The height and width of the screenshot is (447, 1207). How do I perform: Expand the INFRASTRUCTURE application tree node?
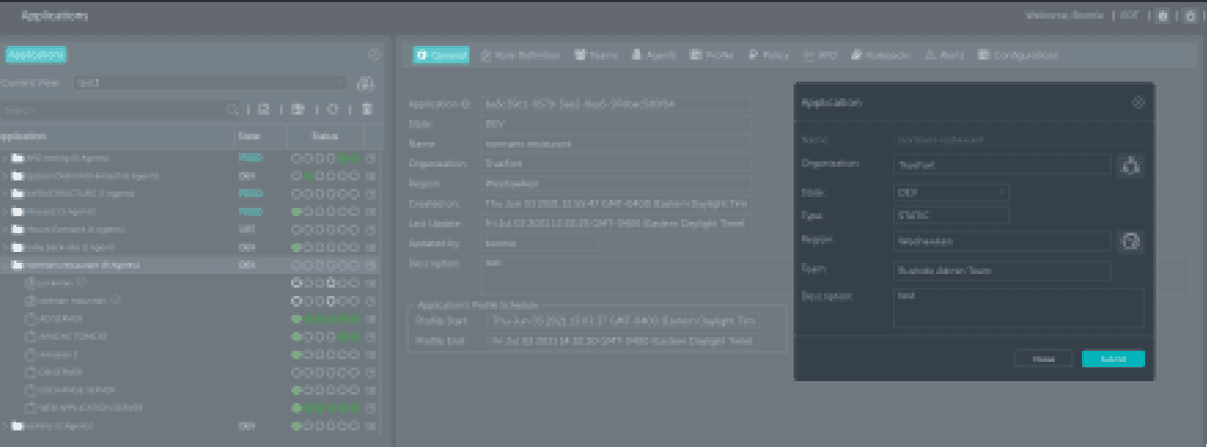click(5, 194)
